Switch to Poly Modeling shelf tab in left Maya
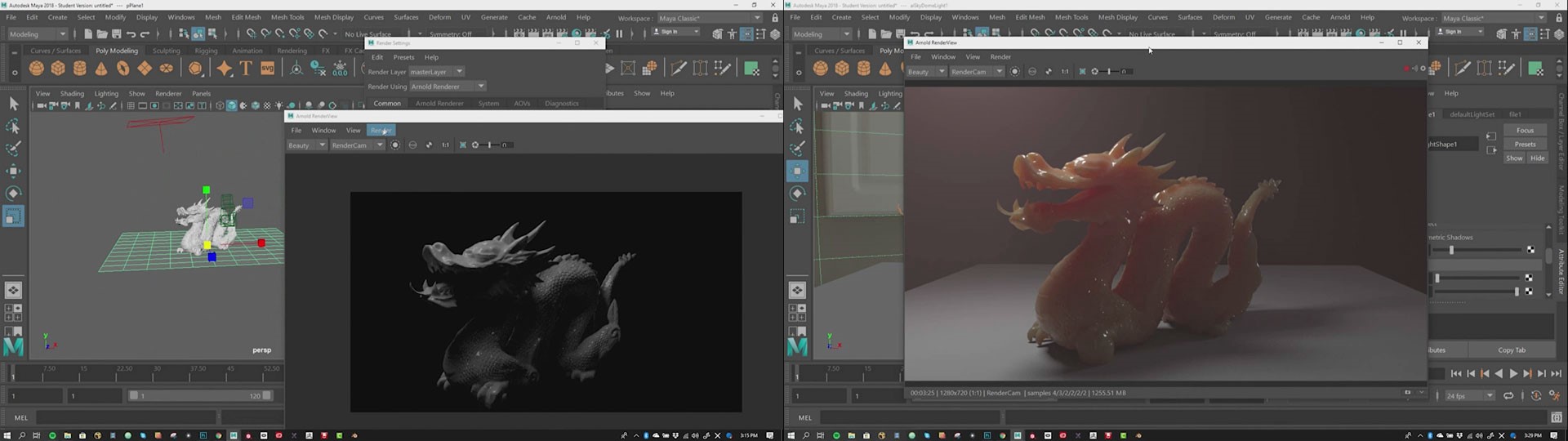Image resolution: width=1568 pixels, height=441 pixels. (117, 51)
